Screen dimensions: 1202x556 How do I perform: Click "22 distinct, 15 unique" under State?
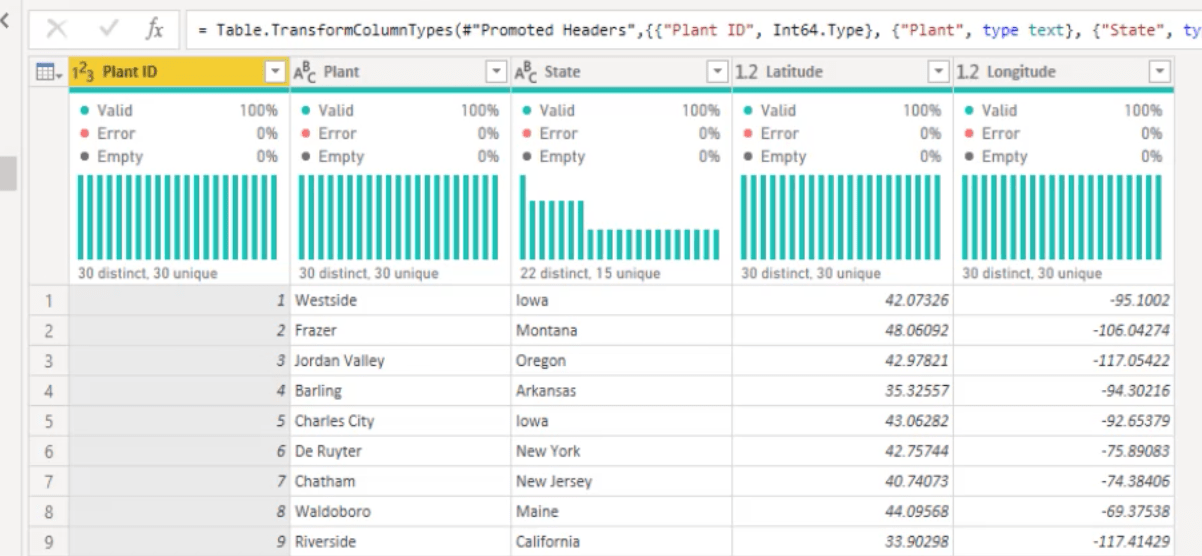pos(590,273)
